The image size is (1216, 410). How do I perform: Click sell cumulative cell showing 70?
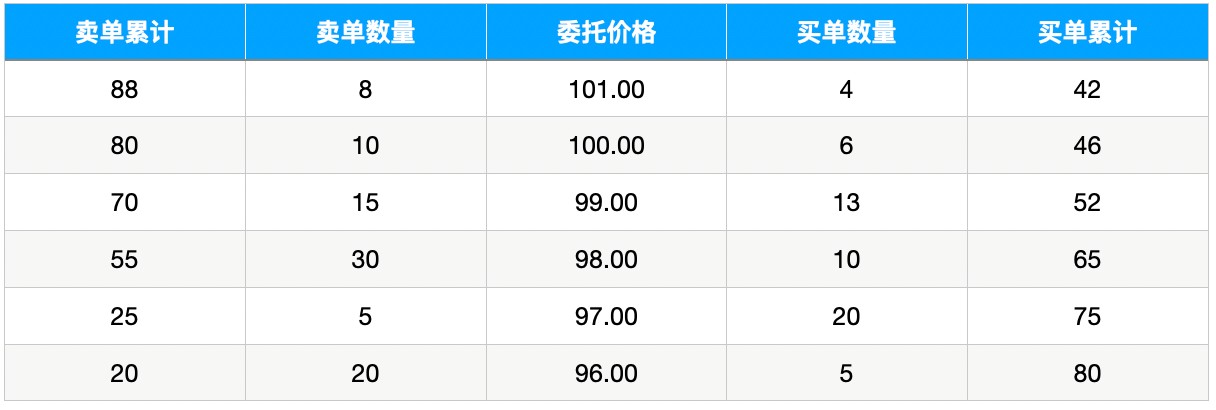[x=125, y=203]
